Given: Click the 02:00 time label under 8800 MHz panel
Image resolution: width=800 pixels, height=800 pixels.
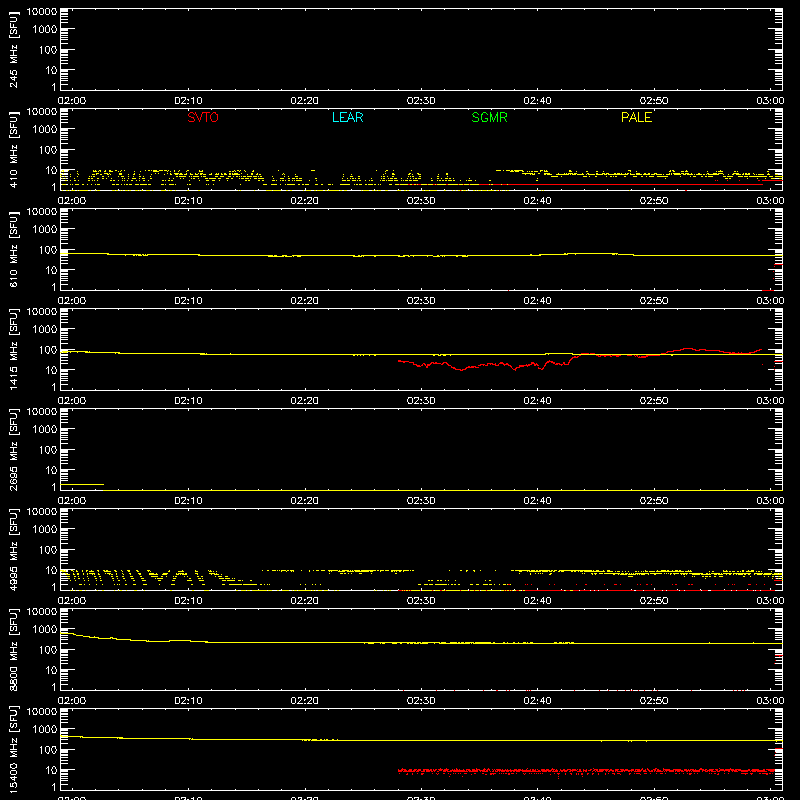Looking at the screenshot, I should pyautogui.click(x=72, y=701).
